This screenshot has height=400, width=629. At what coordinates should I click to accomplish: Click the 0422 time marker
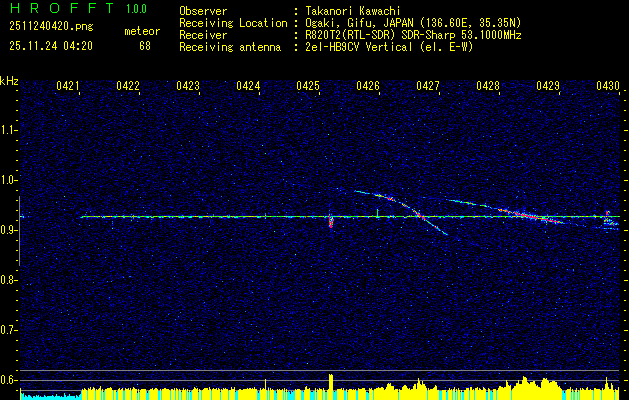coord(128,85)
